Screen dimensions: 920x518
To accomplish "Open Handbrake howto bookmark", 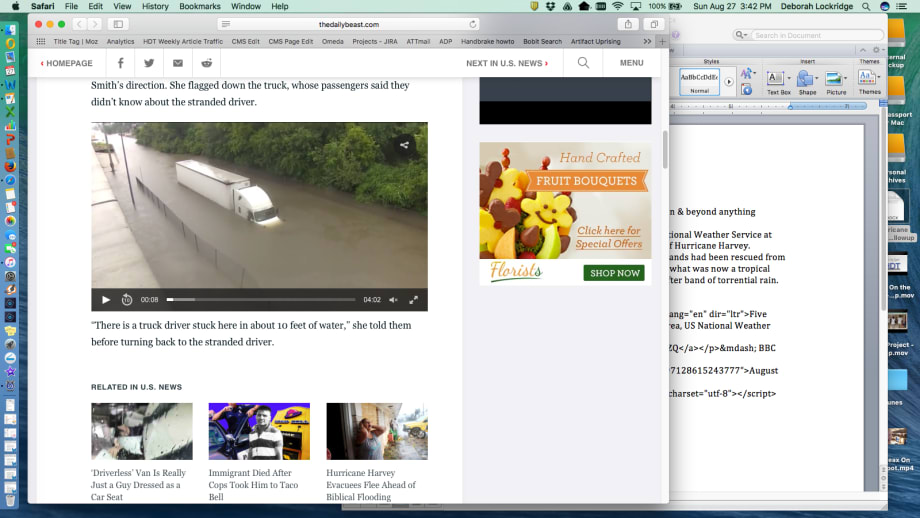I will [x=487, y=42].
